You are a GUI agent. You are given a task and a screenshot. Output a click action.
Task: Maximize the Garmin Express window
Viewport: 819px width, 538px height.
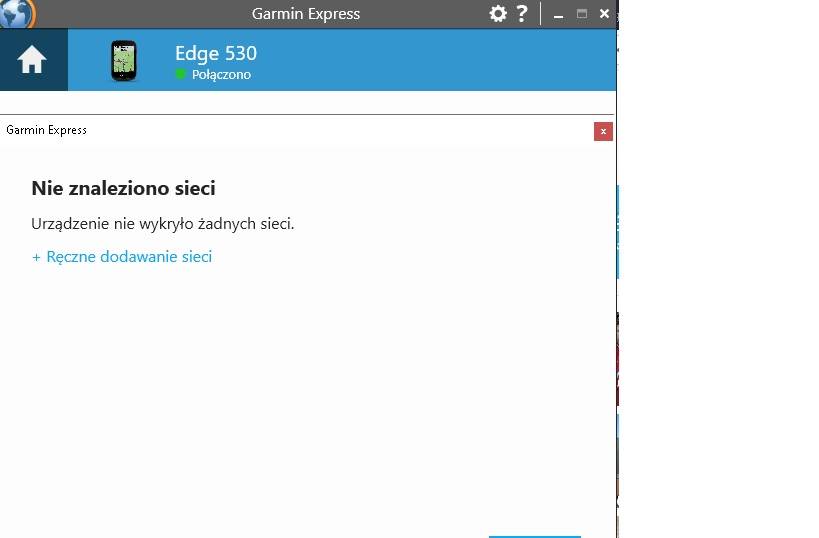(581, 14)
